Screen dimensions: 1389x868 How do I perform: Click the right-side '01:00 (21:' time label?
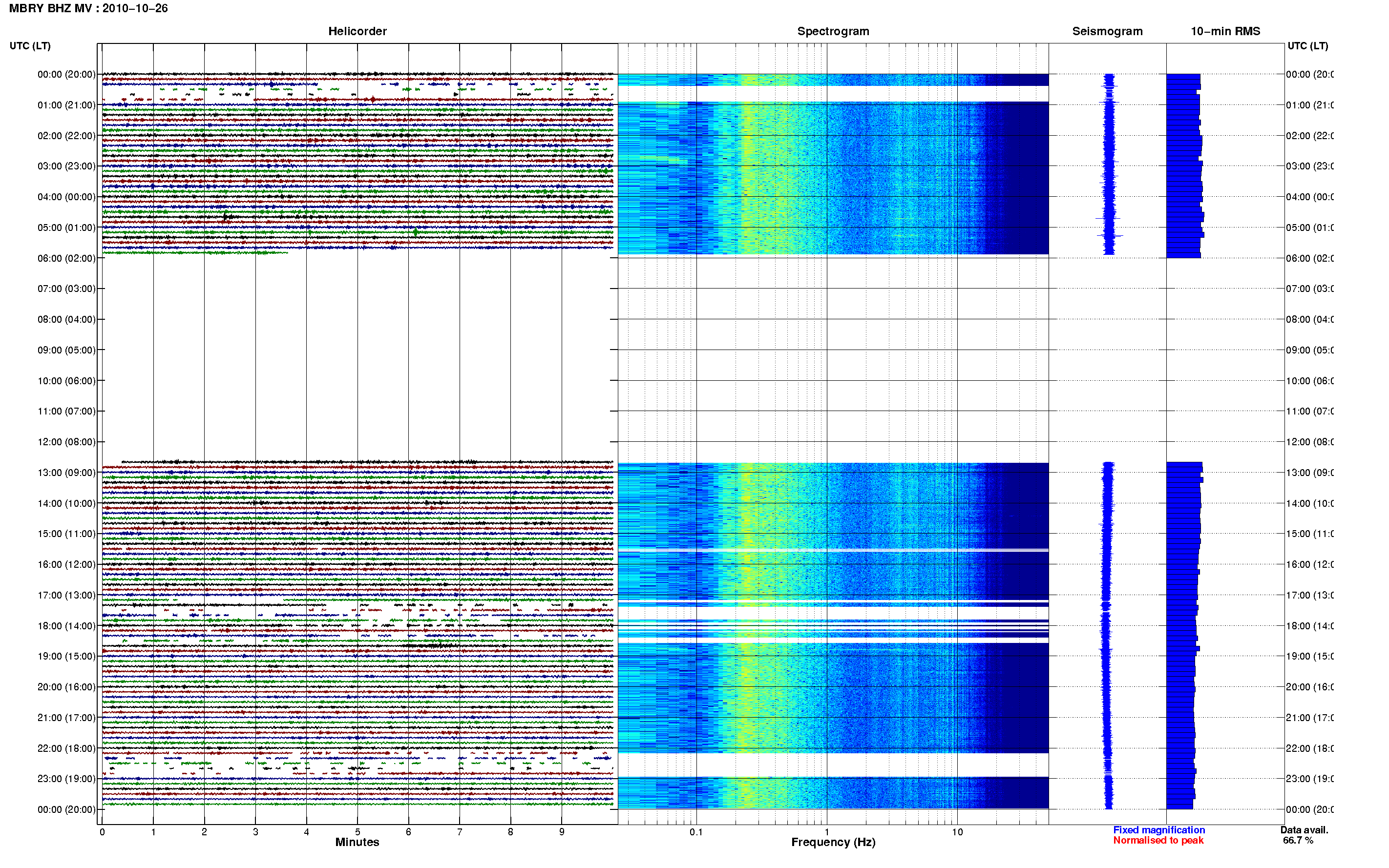click(x=1310, y=105)
